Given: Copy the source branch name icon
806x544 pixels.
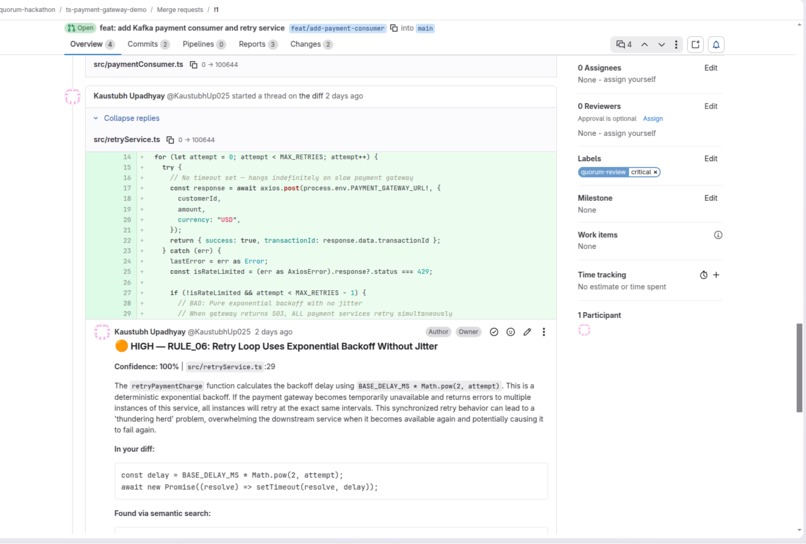Looking at the screenshot, I should [394, 28].
